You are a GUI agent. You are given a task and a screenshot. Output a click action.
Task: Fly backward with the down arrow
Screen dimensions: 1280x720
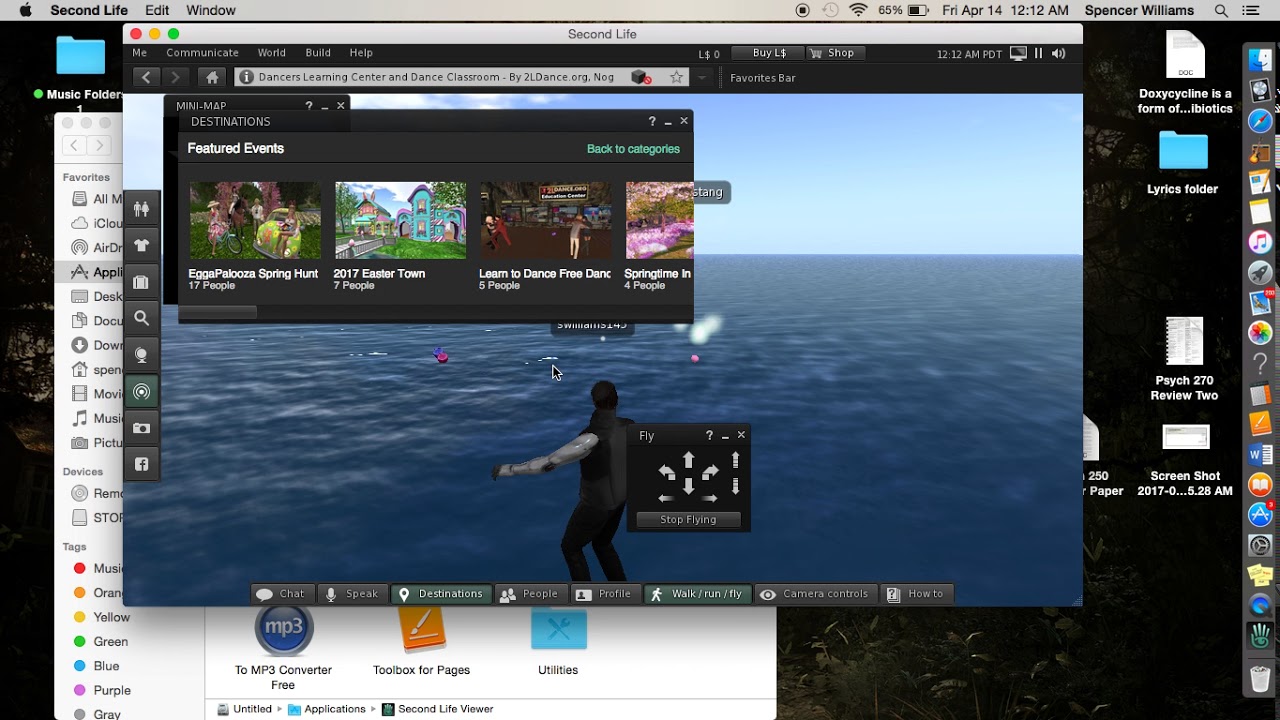pos(688,486)
